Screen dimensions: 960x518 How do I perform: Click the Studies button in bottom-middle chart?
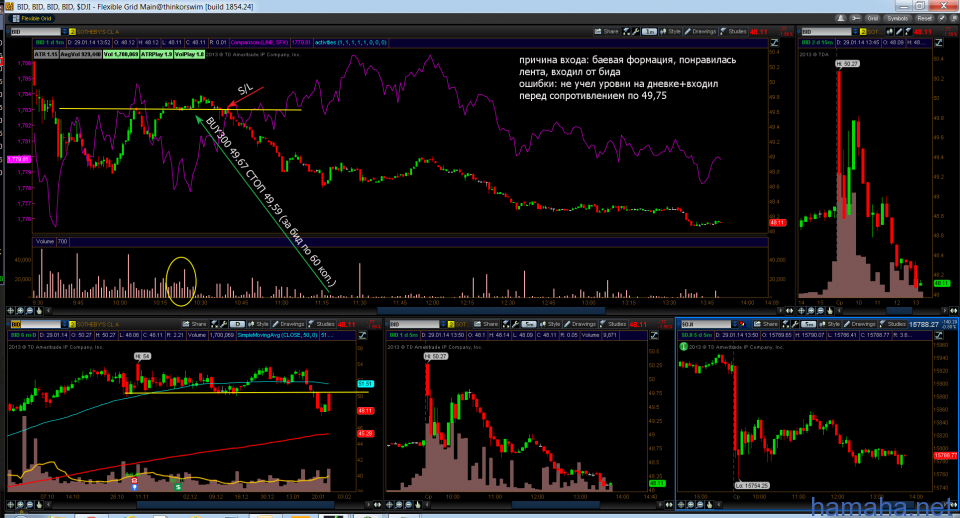(x=613, y=324)
